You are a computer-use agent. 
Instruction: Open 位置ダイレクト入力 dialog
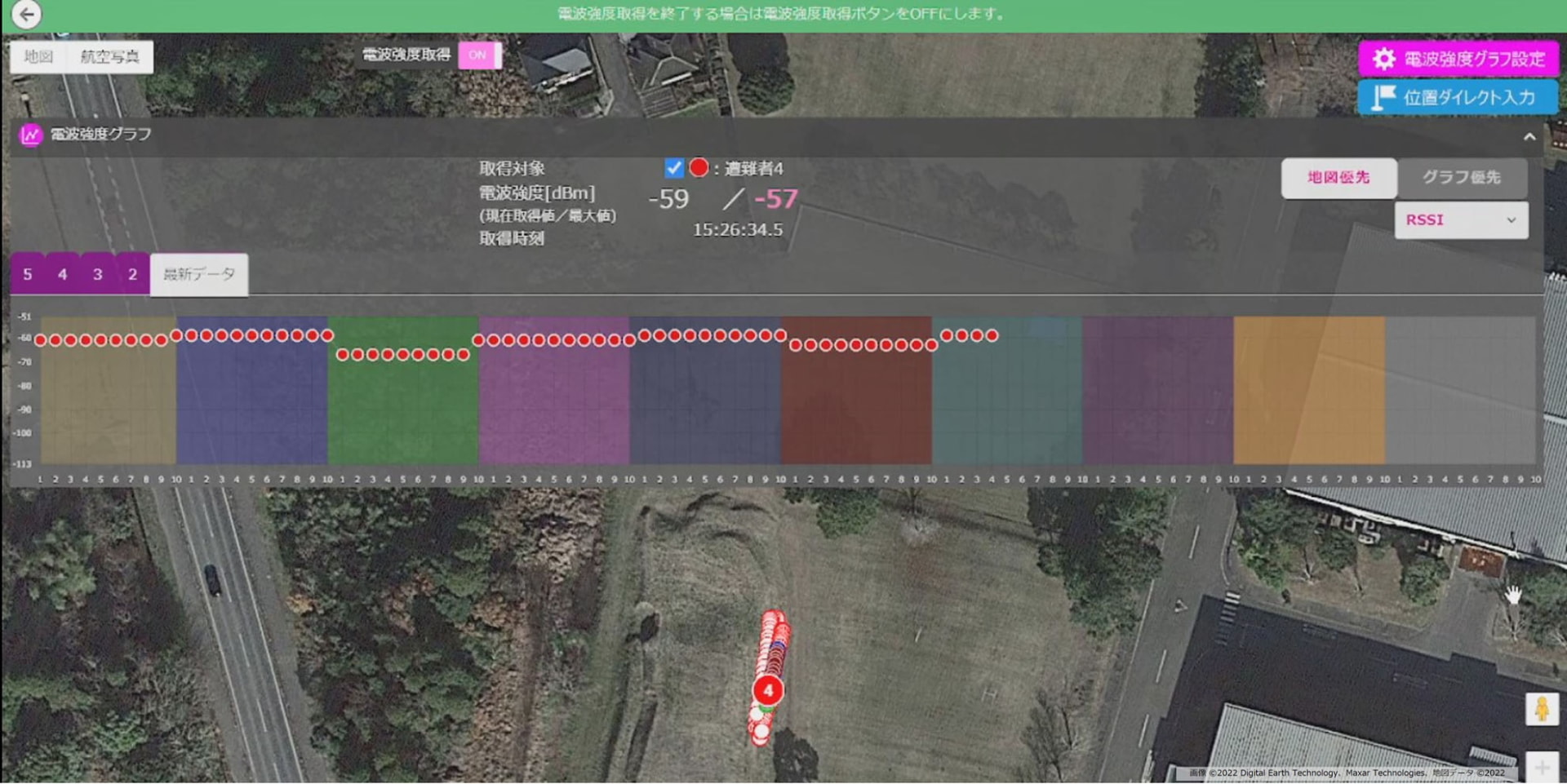1458,98
